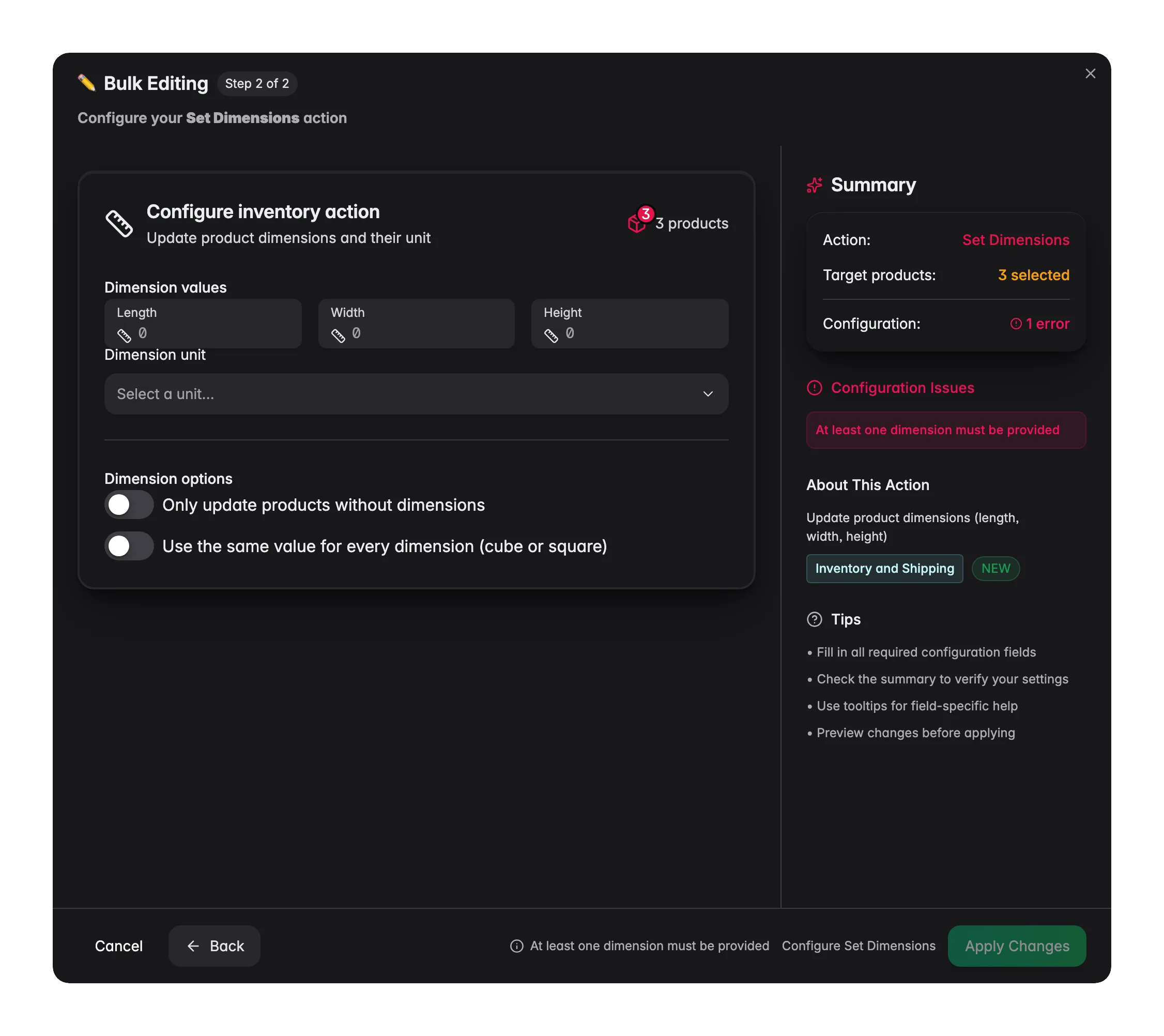Click tip Check the summary to verify settings
Viewport: 1164px width, 1036px height.
tap(942, 679)
